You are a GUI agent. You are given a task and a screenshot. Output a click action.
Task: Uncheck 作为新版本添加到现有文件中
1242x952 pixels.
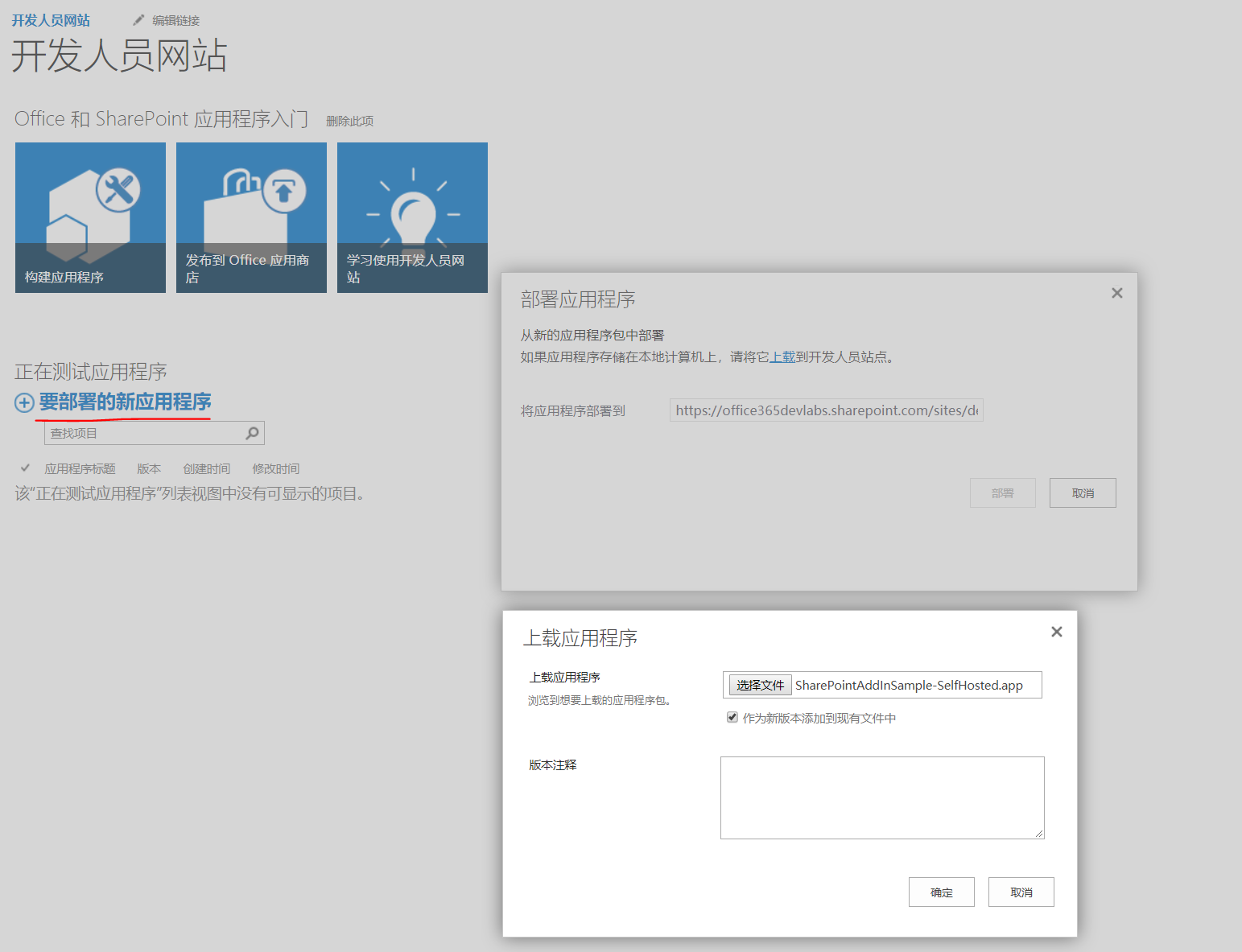732,716
